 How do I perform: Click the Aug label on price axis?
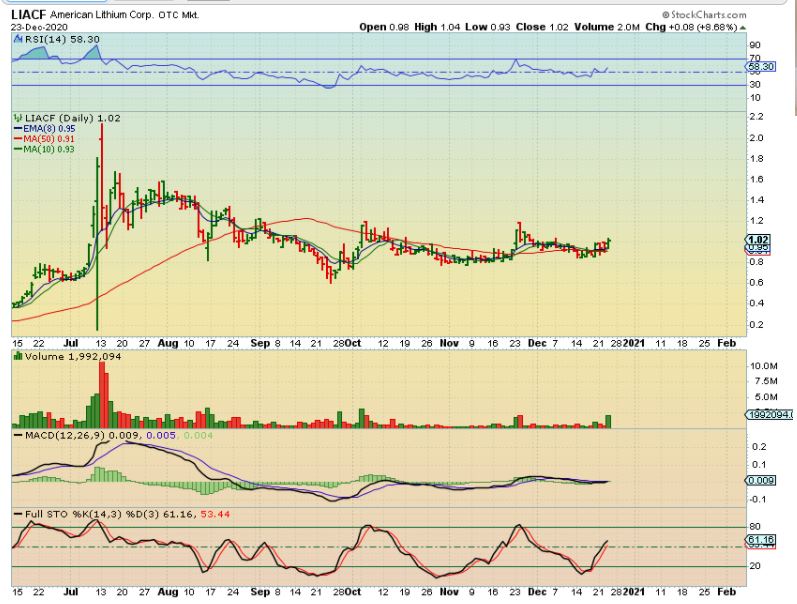tap(168, 343)
